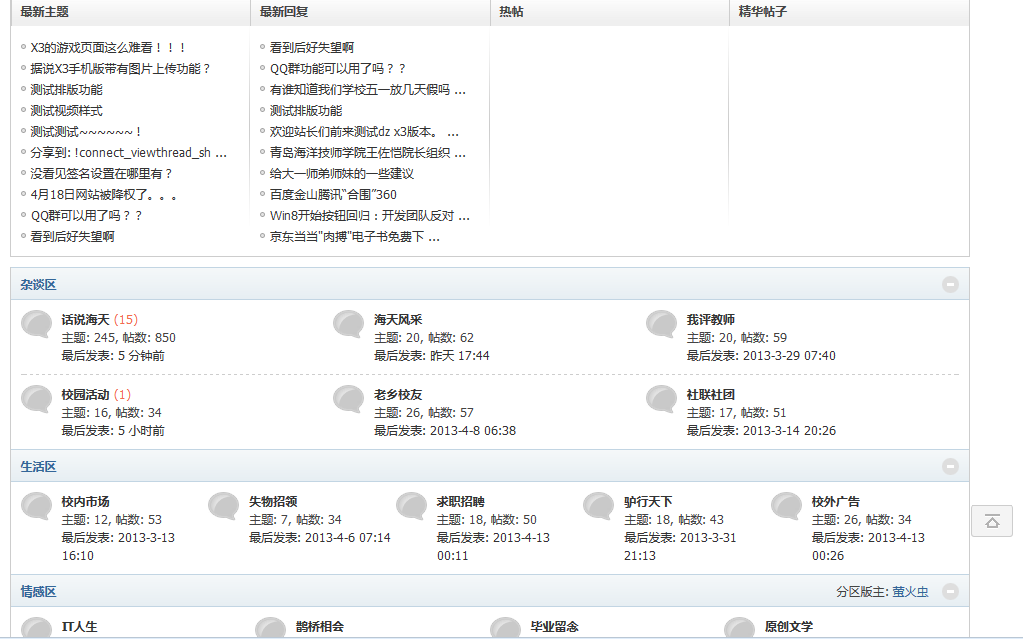Viewport: 1023px width, 639px height.
Task: Click the back-to-top arrow button
Action: click(x=992, y=521)
